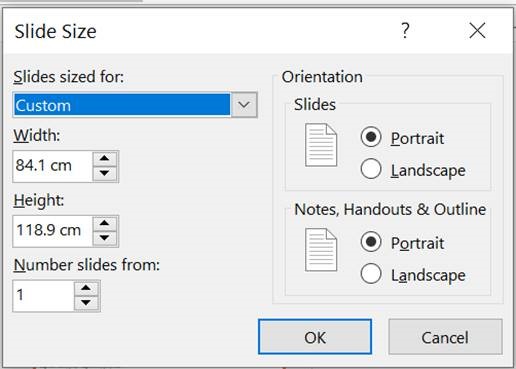The height and width of the screenshot is (369, 516).
Task: Click the Cancel button
Action: (445, 337)
